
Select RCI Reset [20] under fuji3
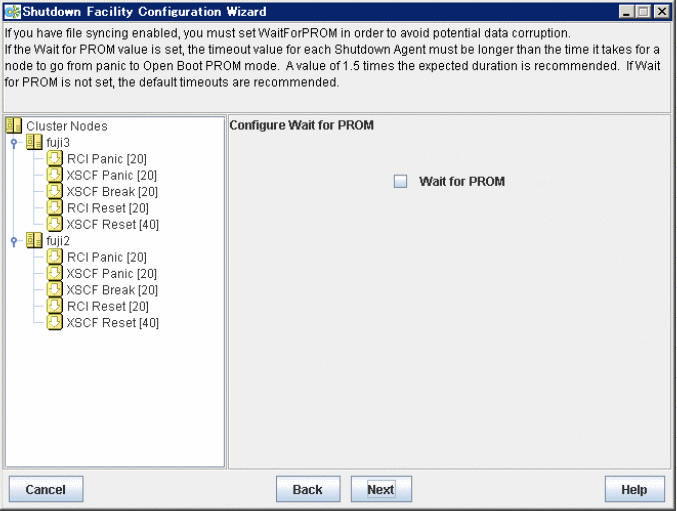click(x=108, y=208)
